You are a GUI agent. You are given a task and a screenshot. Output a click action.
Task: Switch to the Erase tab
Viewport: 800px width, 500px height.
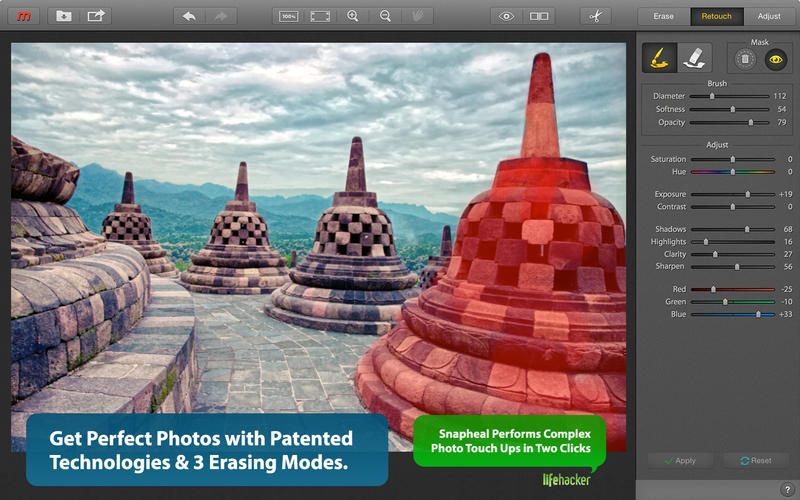point(664,16)
